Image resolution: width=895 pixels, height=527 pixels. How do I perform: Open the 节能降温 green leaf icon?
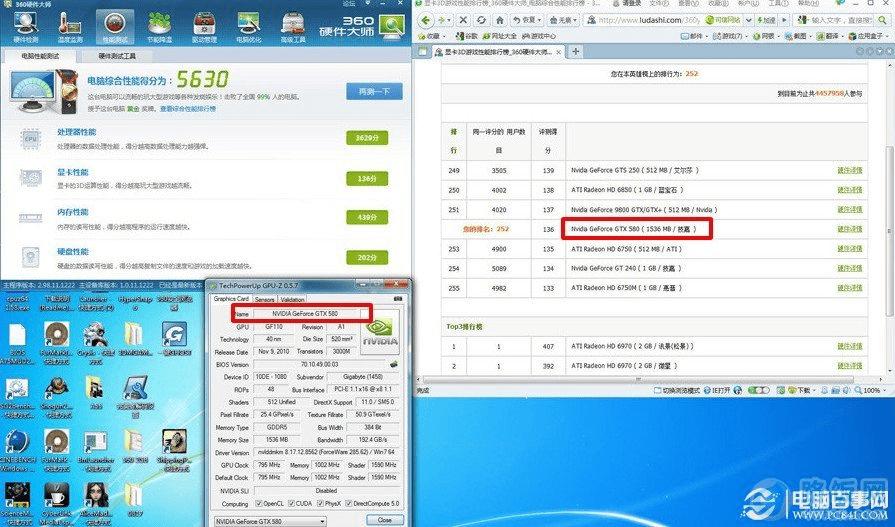[x=160, y=26]
